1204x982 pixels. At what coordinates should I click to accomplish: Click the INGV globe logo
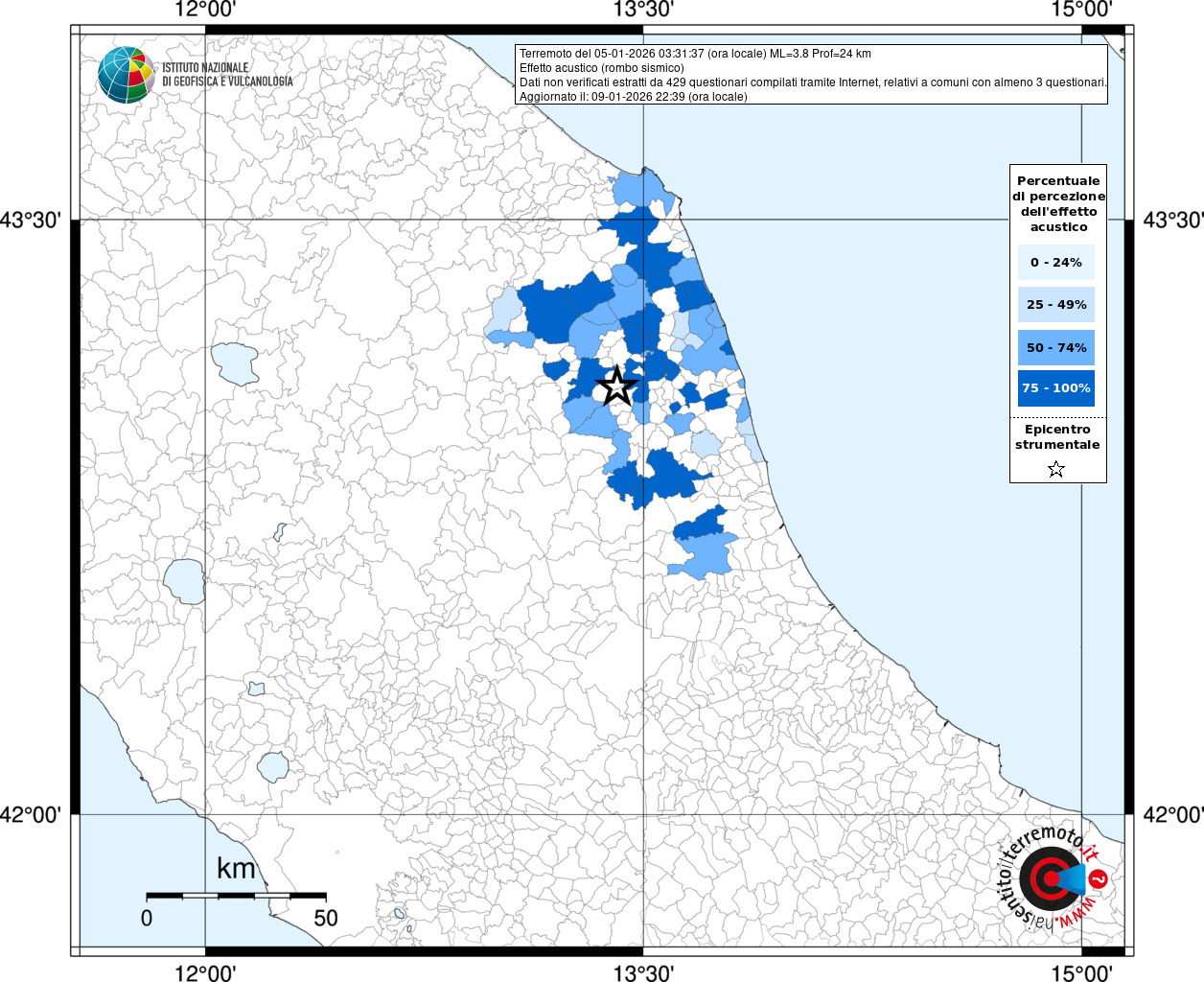coord(126,75)
